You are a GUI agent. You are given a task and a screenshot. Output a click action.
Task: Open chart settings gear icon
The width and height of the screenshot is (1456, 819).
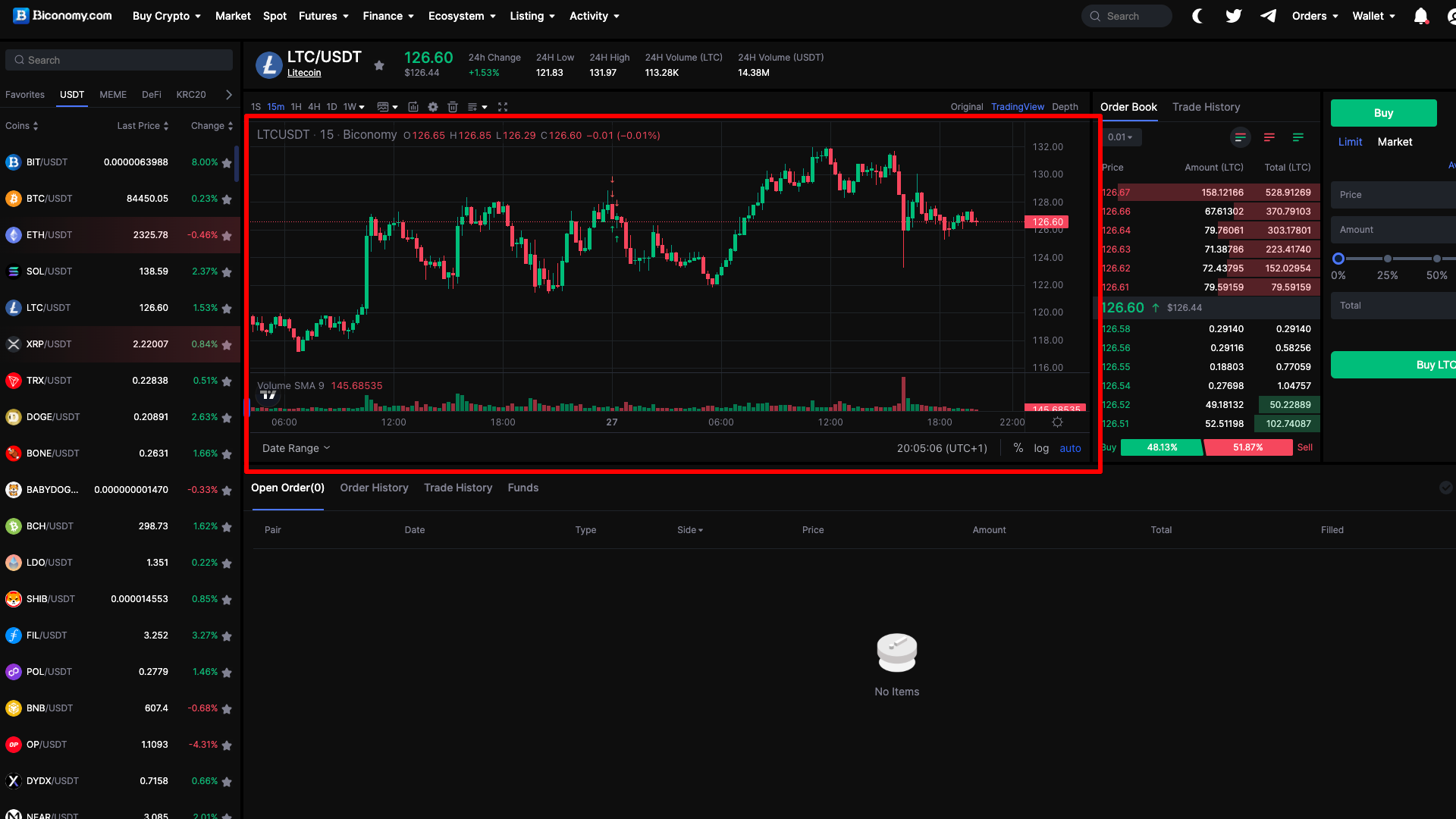433,107
